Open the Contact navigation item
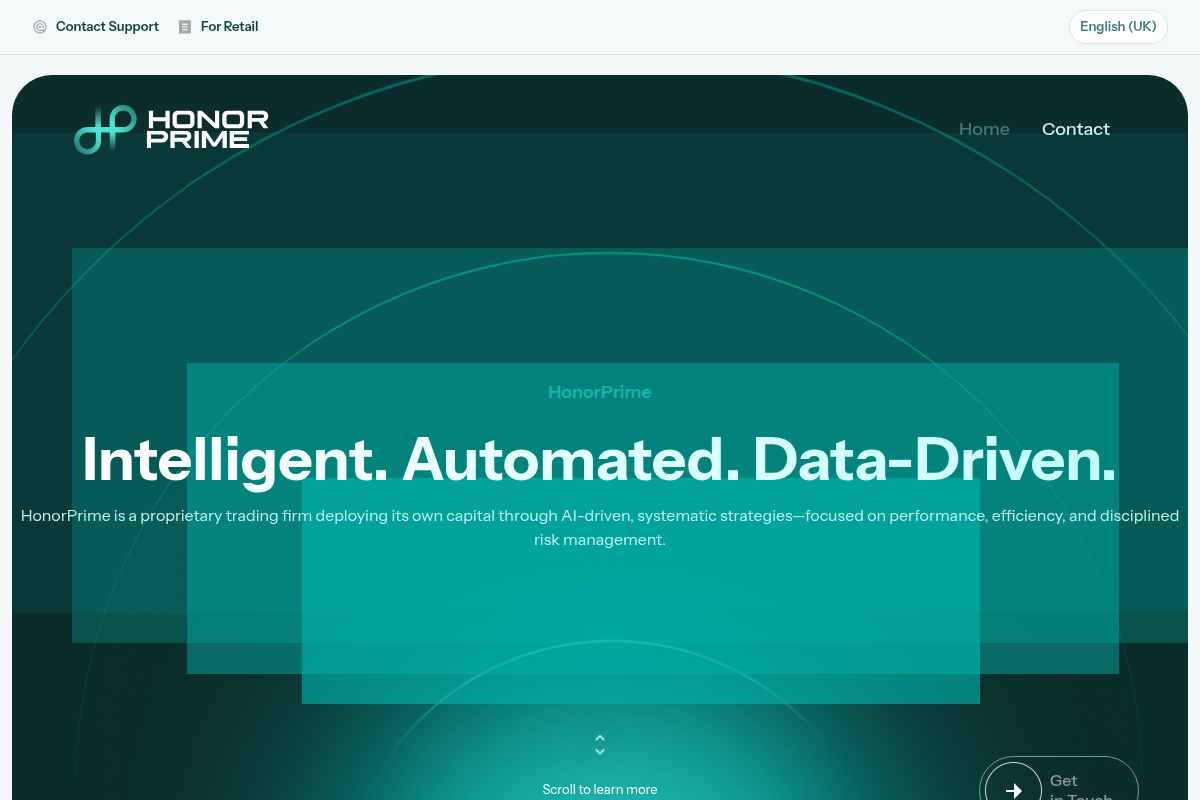The height and width of the screenshot is (800, 1200). (1076, 129)
